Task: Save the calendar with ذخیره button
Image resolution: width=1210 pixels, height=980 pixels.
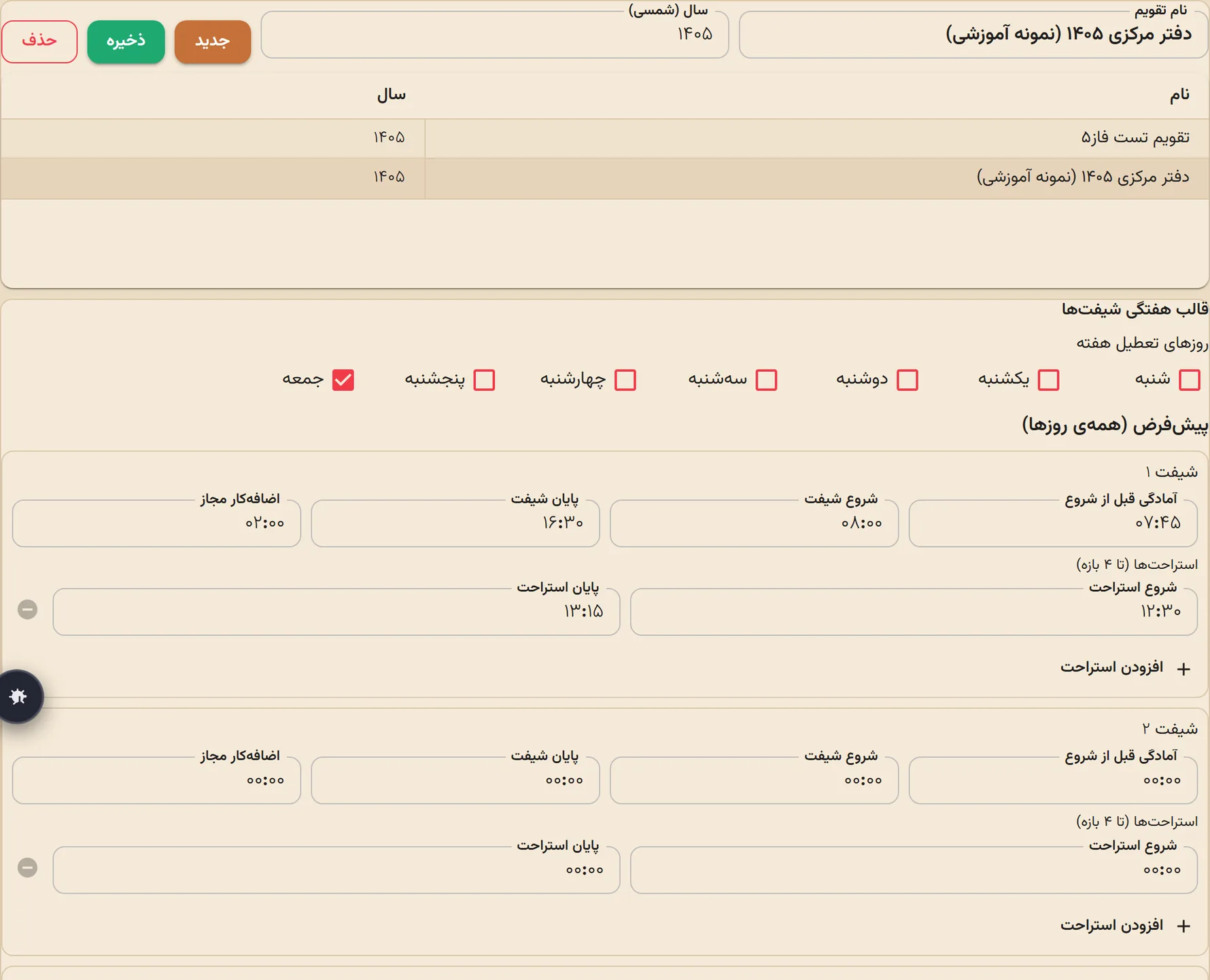Action: pos(126,41)
